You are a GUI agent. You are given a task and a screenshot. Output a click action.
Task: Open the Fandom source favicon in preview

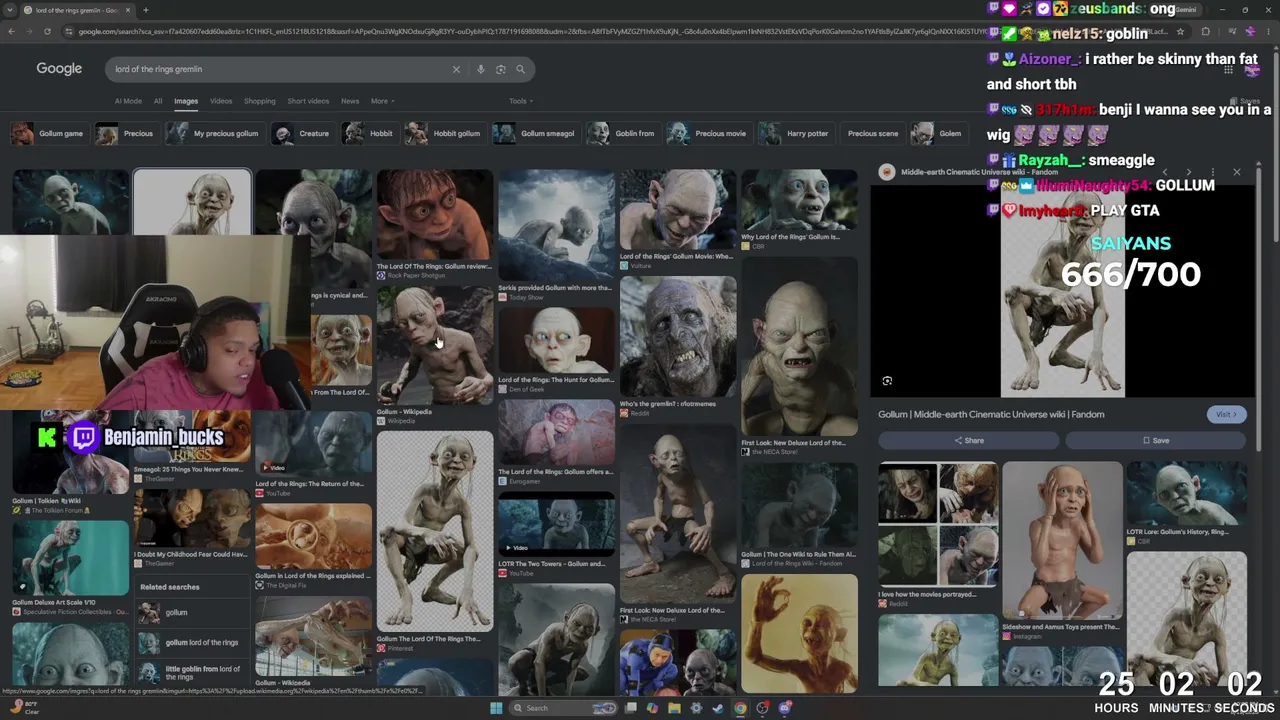pos(886,172)
